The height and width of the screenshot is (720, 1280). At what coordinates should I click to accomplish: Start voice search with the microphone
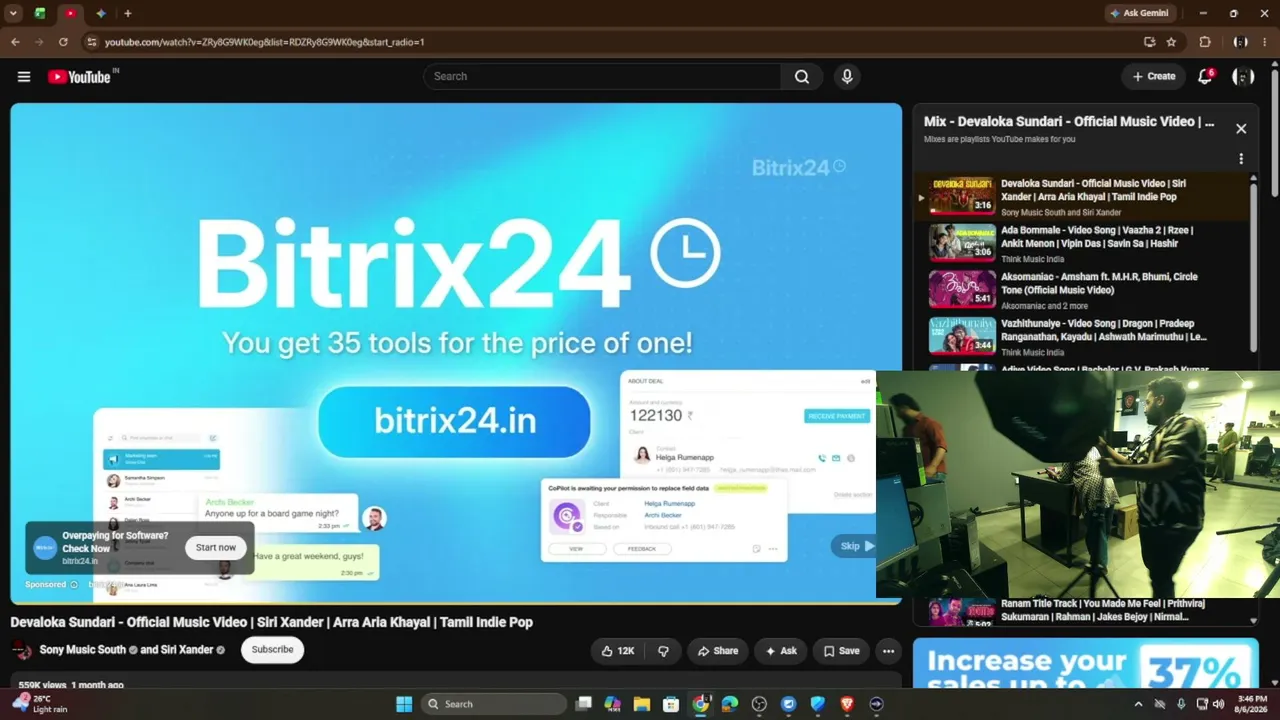(x=847, y=77)
